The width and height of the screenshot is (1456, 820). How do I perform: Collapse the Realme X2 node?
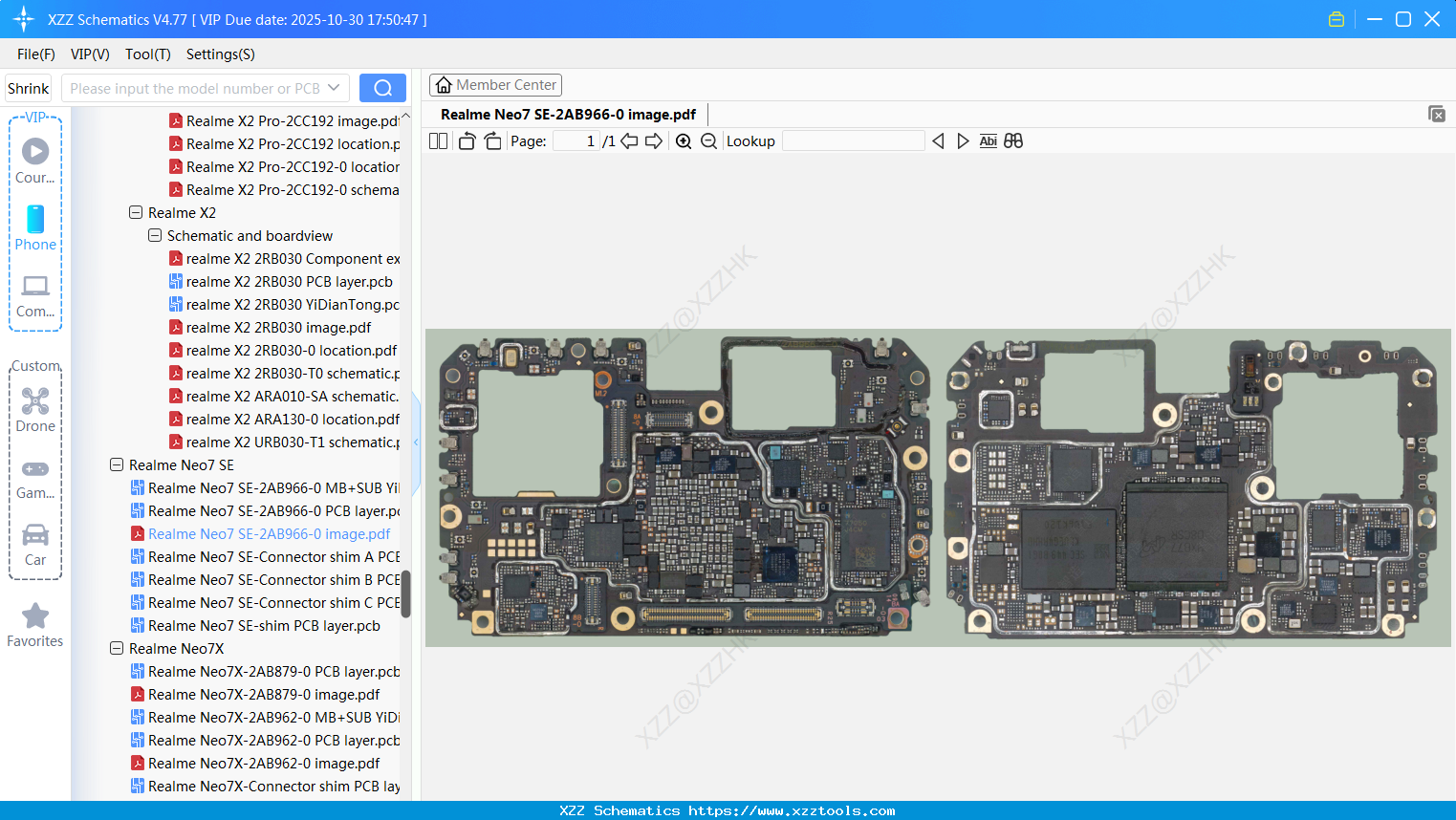[x=136, y=212]
